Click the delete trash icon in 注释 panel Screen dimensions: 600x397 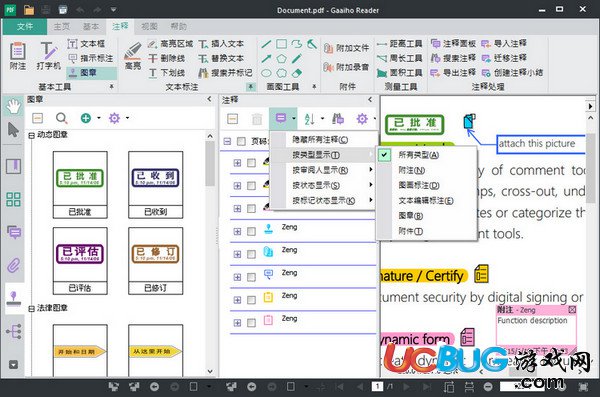tap(257, 119)
